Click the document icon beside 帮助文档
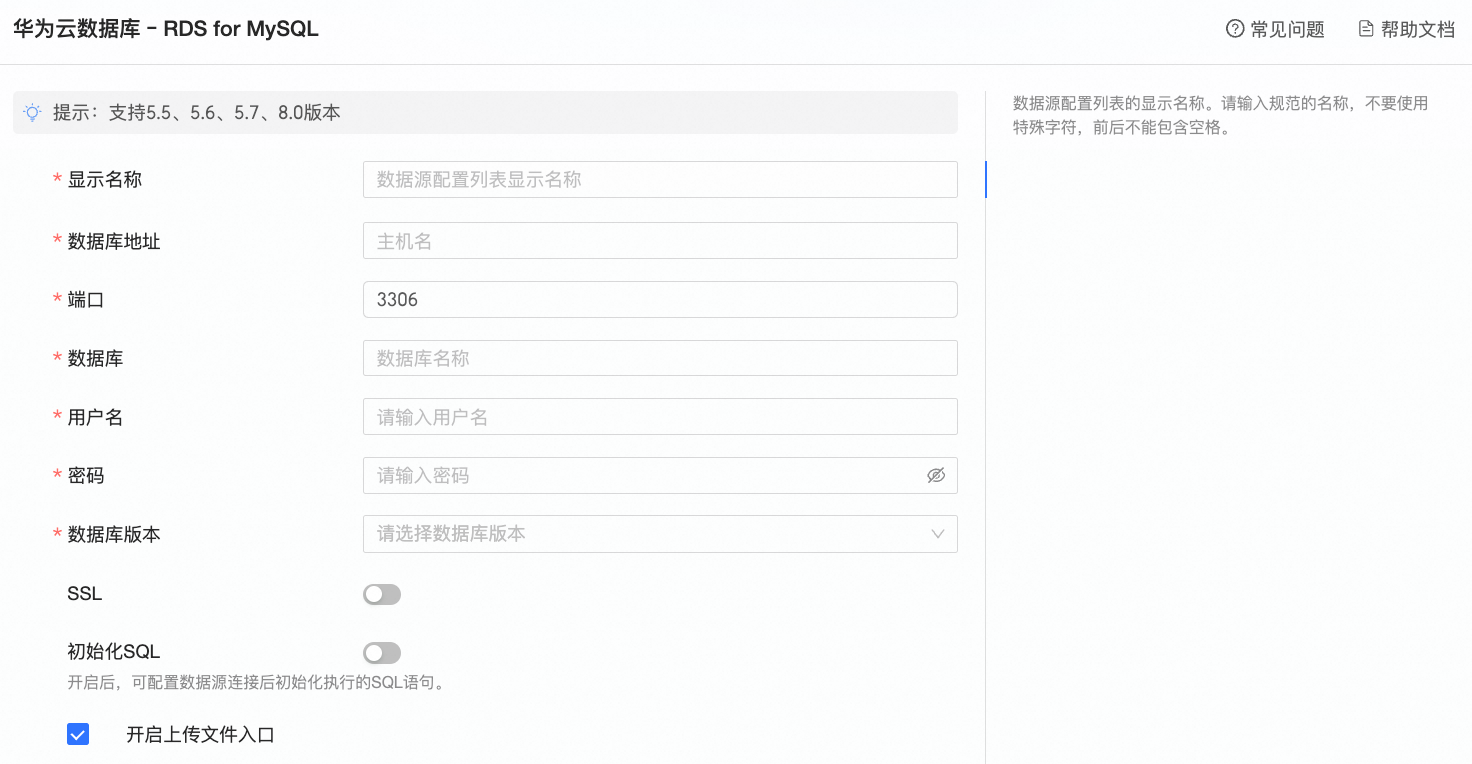Image resolution: width=1472 pixels, height=764 pixels. point(1366,29)
